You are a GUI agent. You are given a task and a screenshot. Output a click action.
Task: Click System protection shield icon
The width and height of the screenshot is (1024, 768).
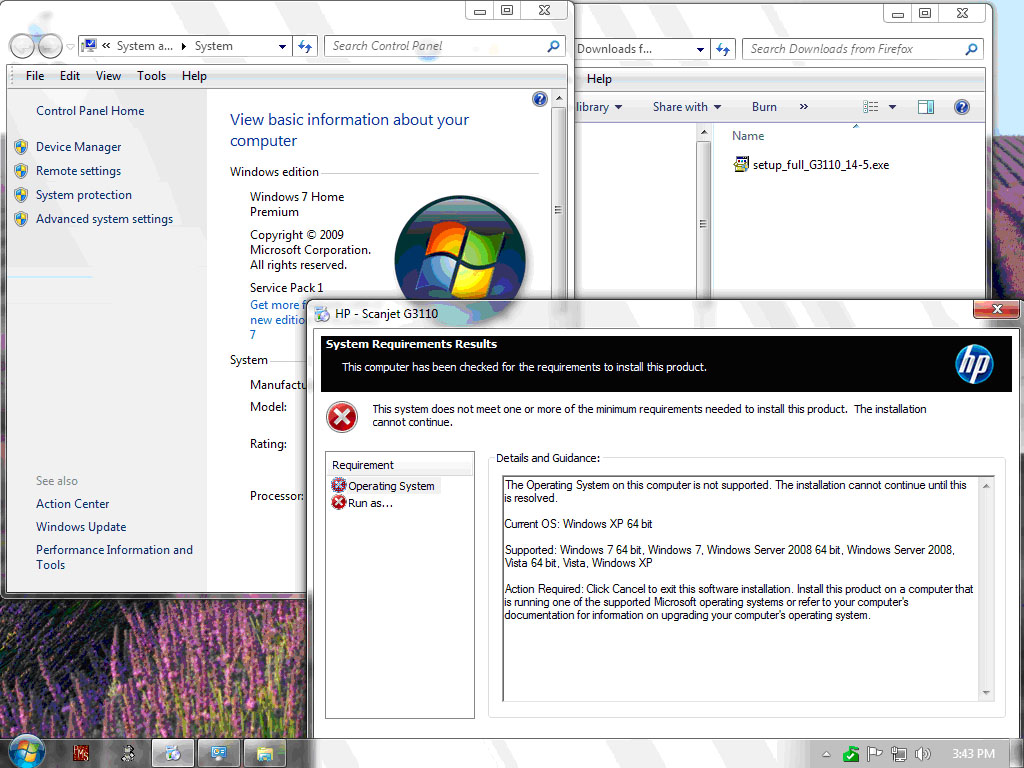(x=21, y=195)
